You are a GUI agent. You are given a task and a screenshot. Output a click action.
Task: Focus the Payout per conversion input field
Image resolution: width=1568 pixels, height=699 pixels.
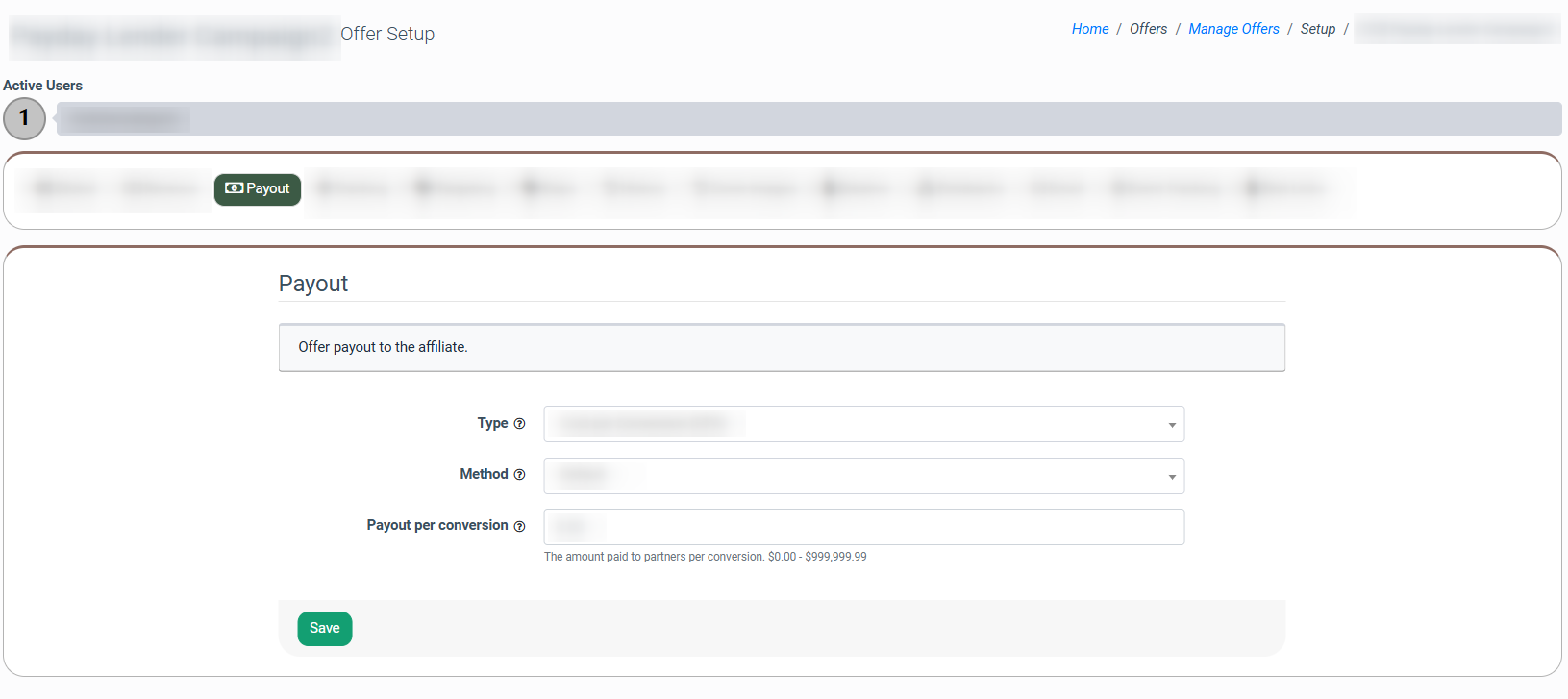click(x=863, y=527)
